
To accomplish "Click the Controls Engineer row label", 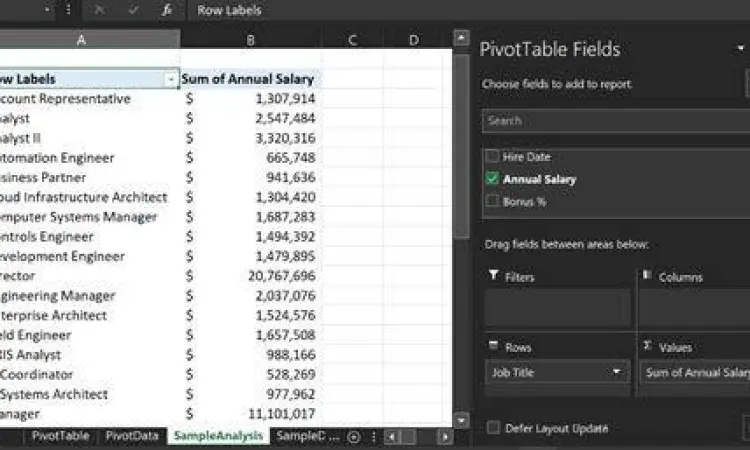I will [x=47, y=237].
